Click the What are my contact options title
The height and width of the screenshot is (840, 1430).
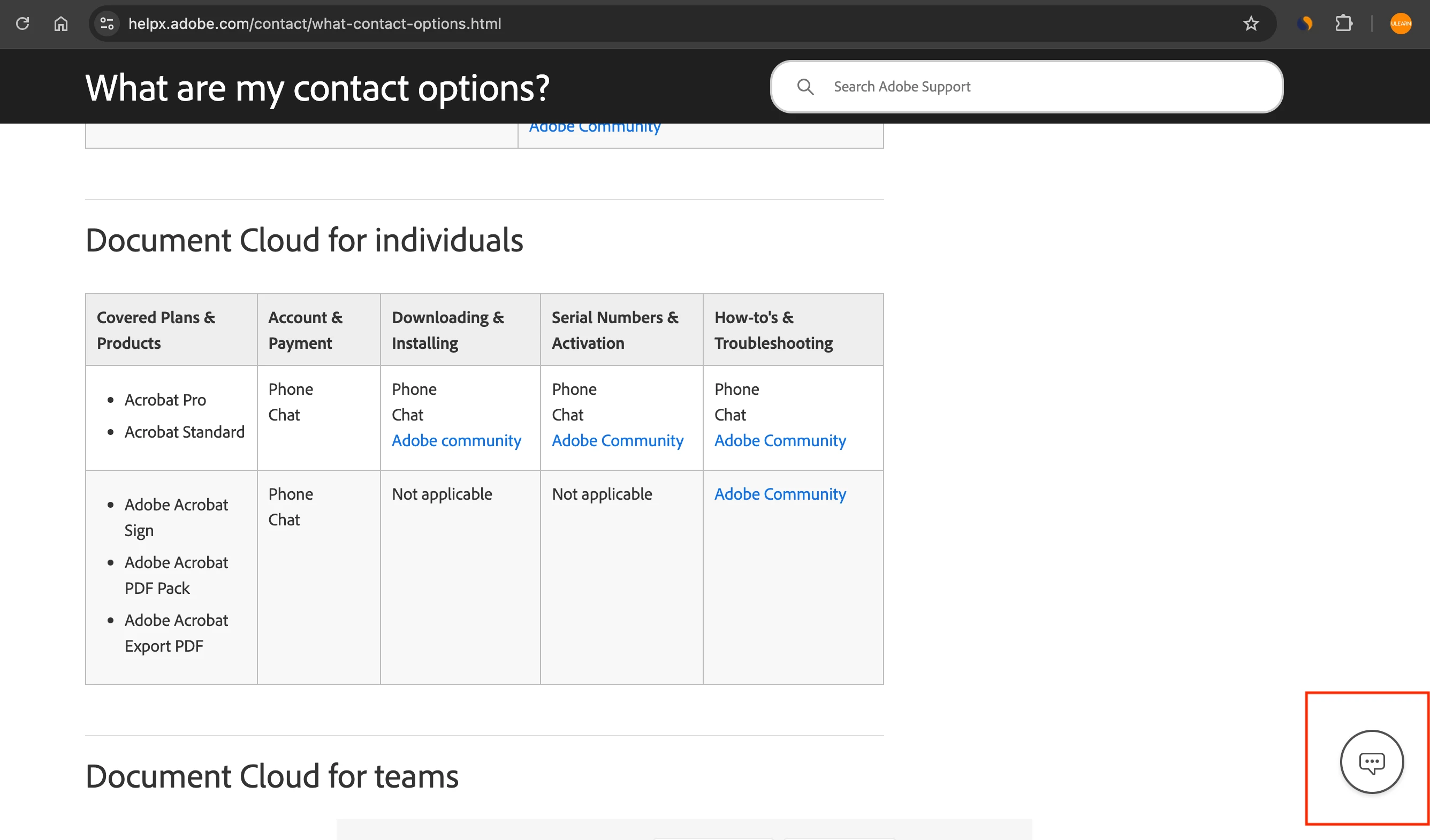tap(317, 88)
